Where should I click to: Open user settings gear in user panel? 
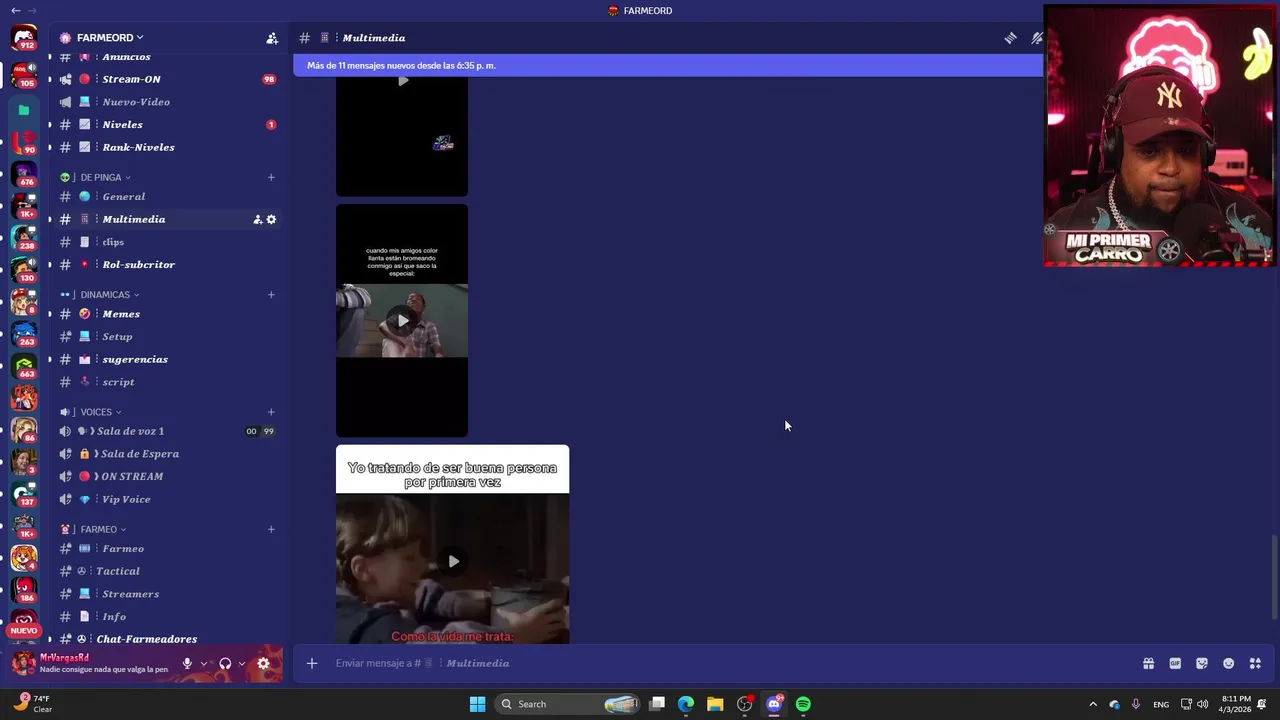click(263, 663)
